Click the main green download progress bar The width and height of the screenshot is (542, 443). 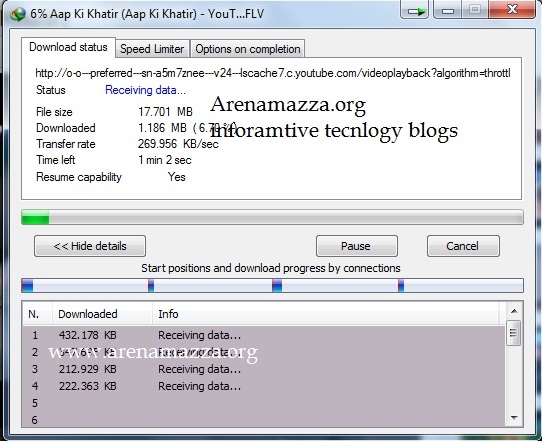click(x=272, y=217)
